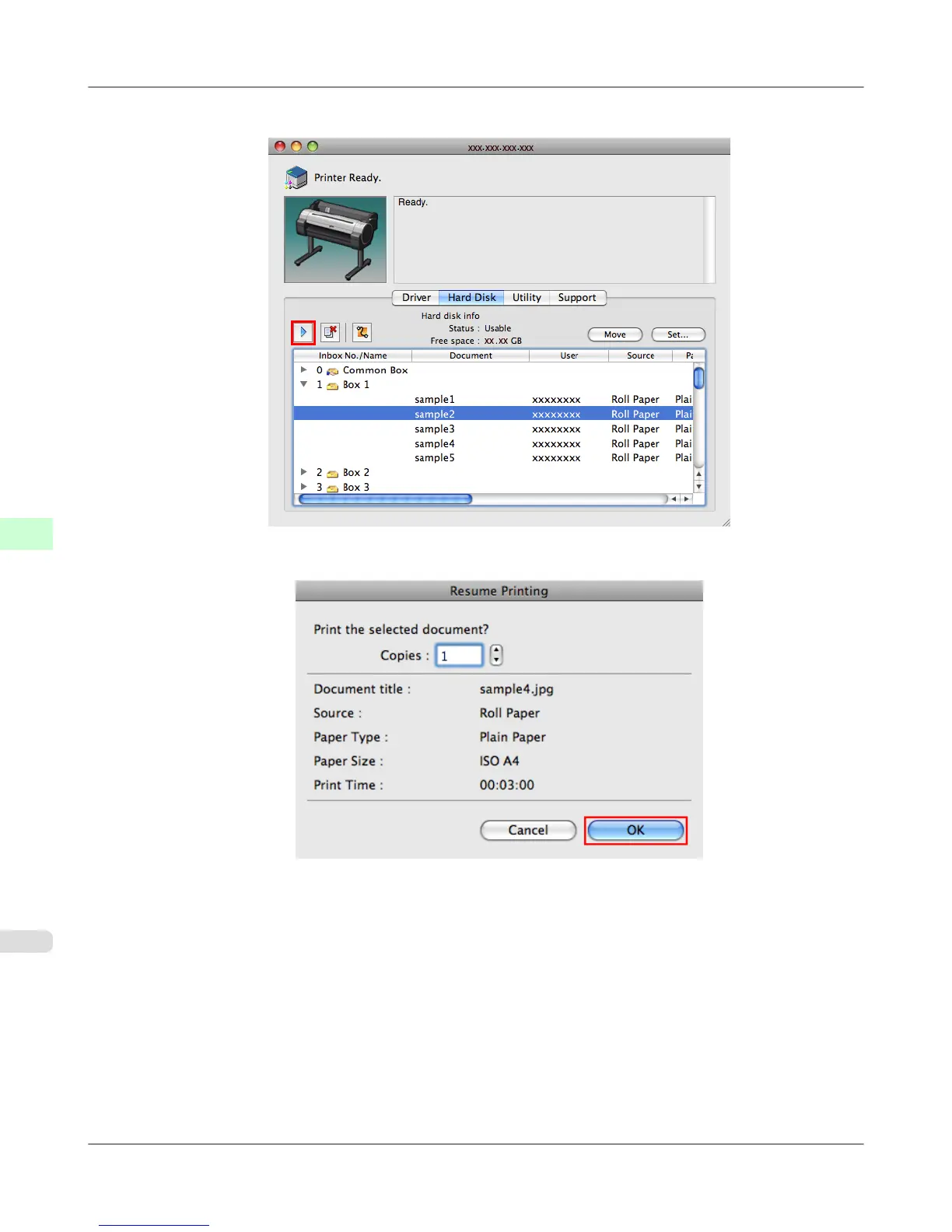Click the Inbox No./Name column header
The width and height of the screenshot is (952, 1232).
click(352, 356)
